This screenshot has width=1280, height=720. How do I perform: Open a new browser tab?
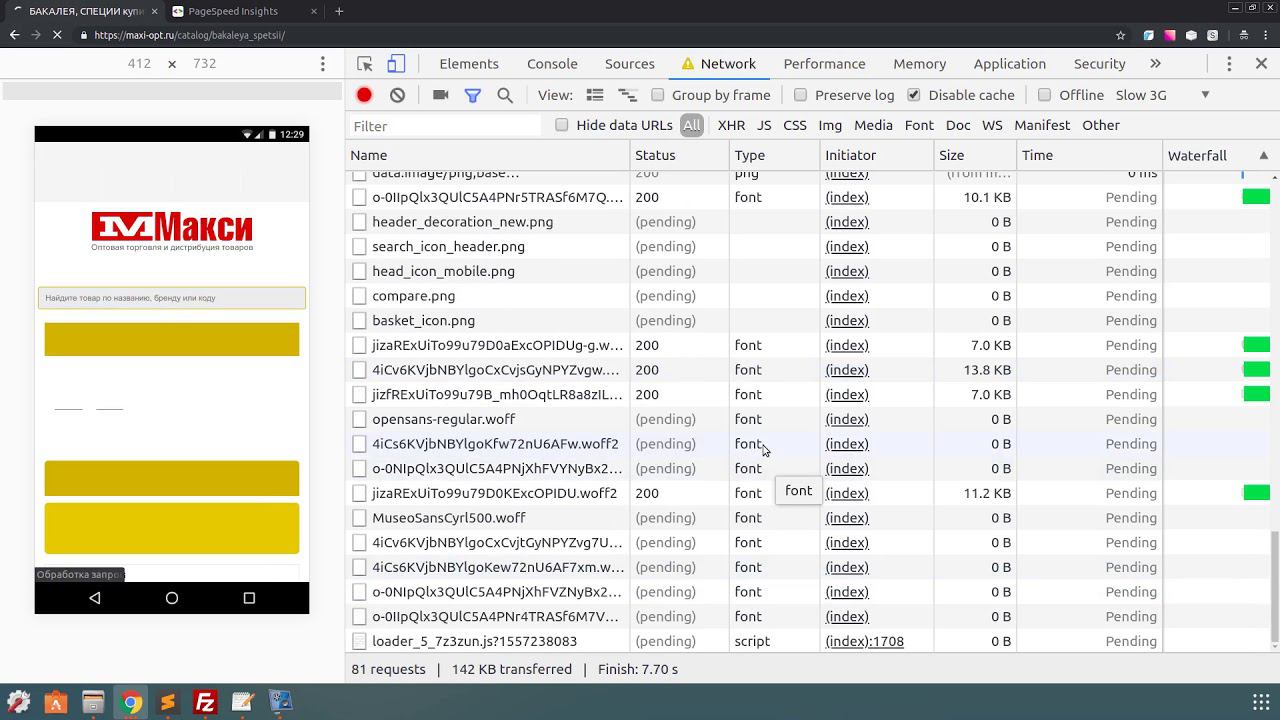(339, 11)
